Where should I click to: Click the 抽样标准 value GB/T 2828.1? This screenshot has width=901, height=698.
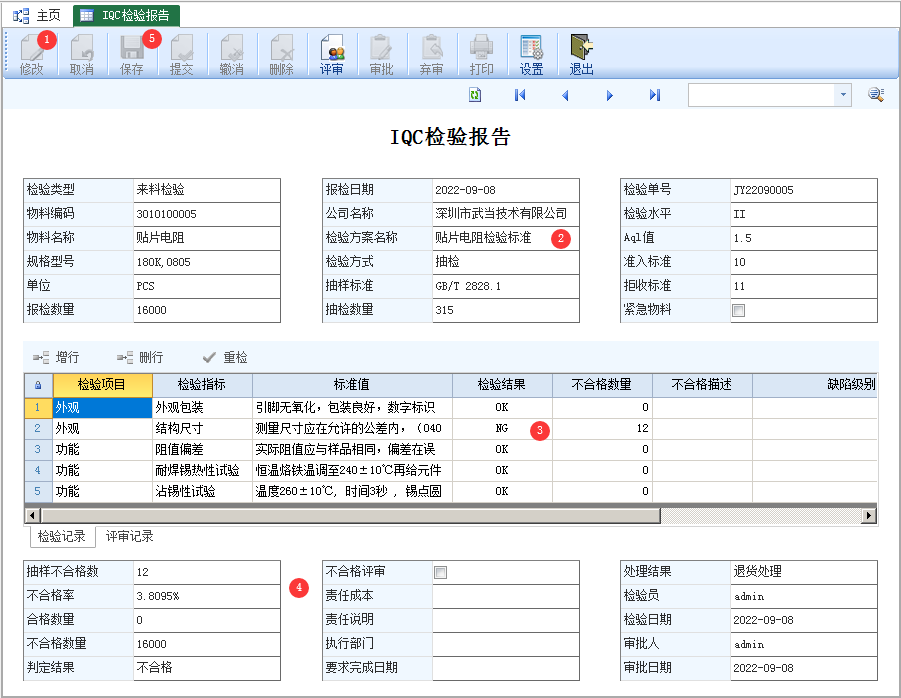(x=506, y=286)
